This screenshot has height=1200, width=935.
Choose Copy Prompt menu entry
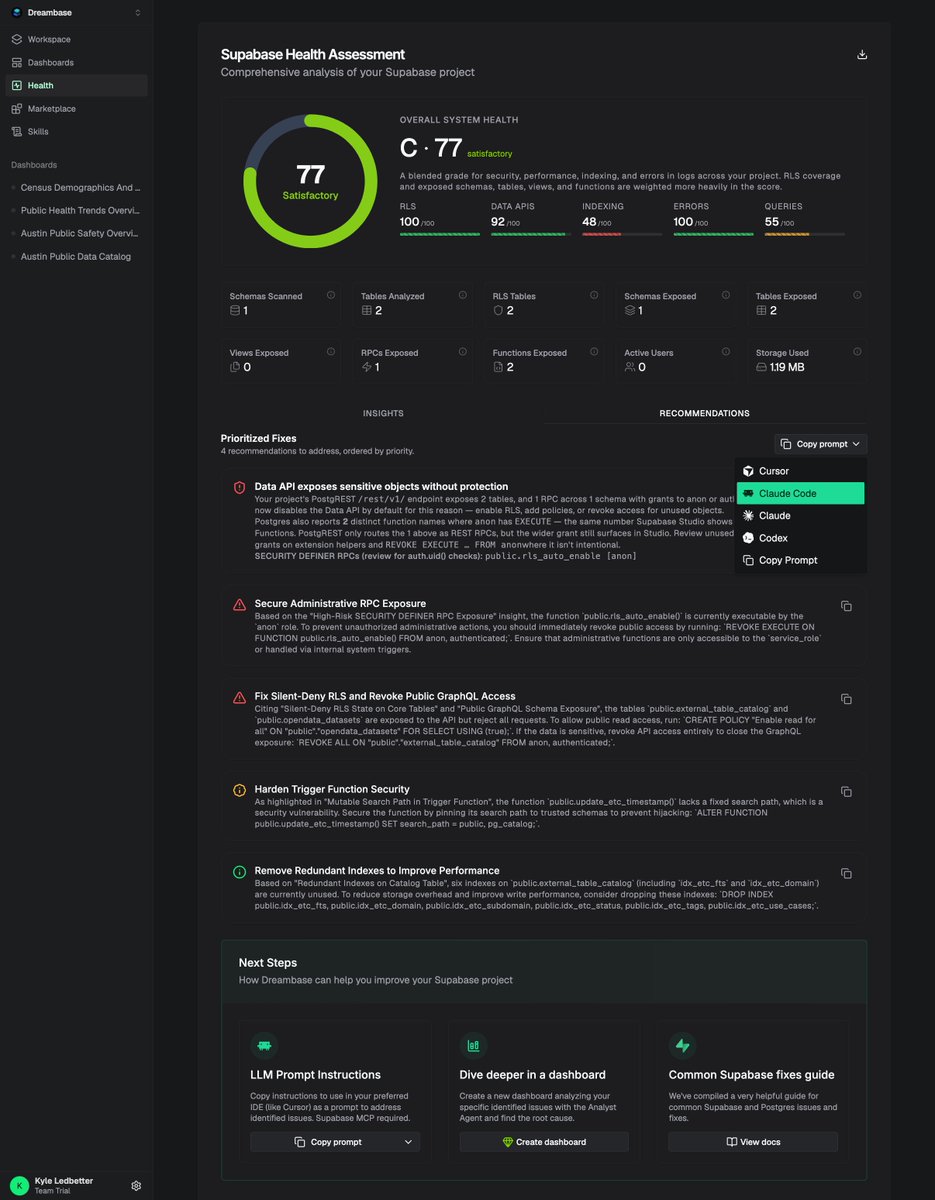[x=801, y=560]
